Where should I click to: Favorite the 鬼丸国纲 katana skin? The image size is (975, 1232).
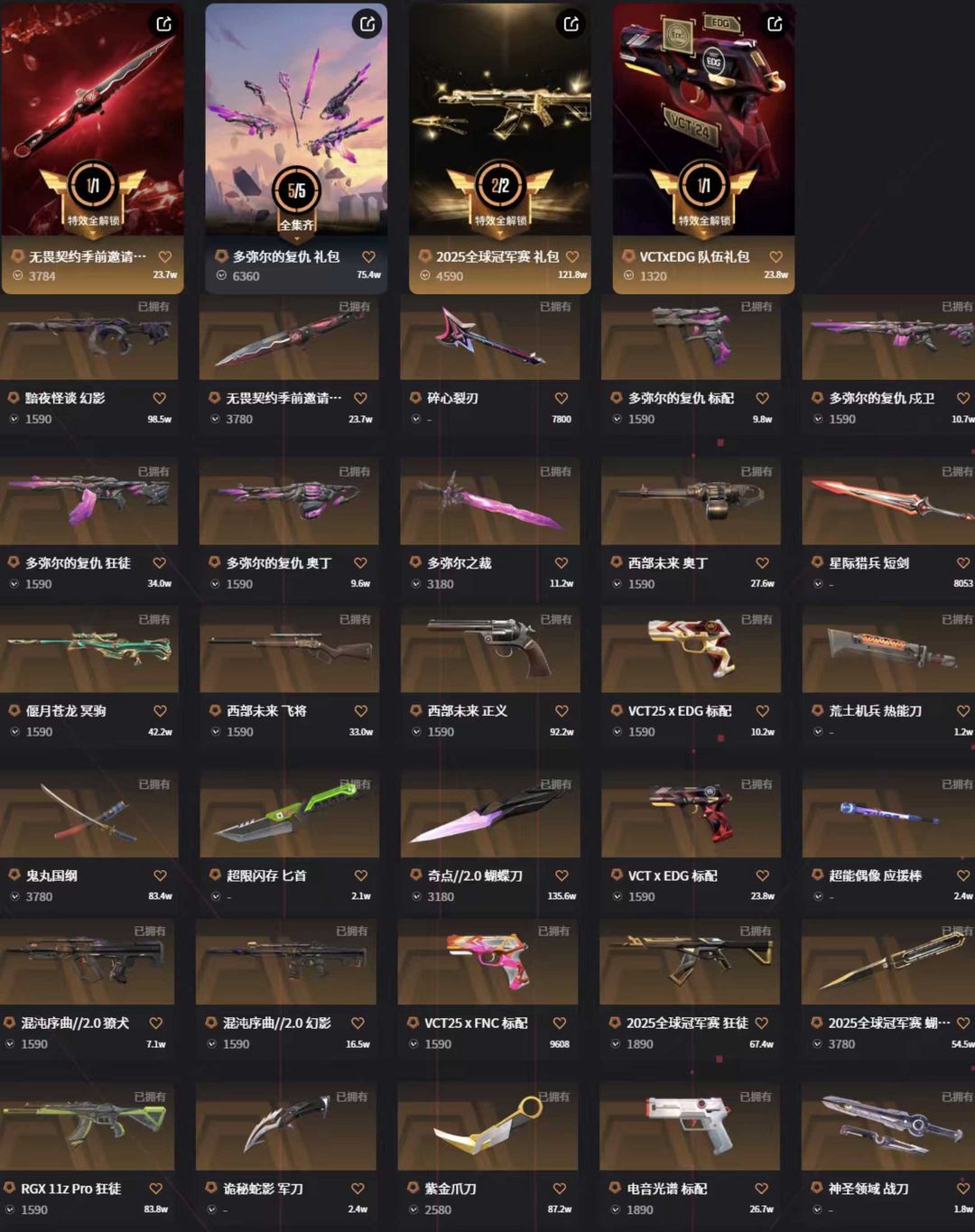[160, 875]
